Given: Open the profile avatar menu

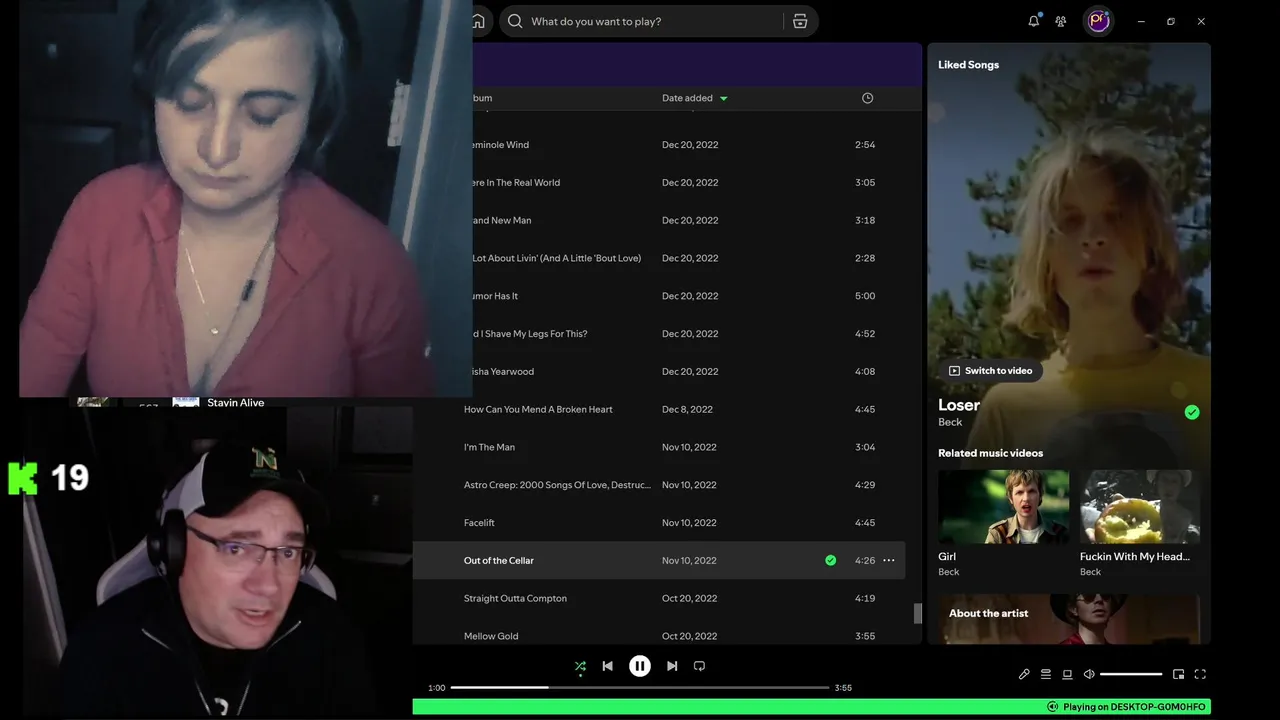Looking at the screenshot, I should pos(1099,21).
